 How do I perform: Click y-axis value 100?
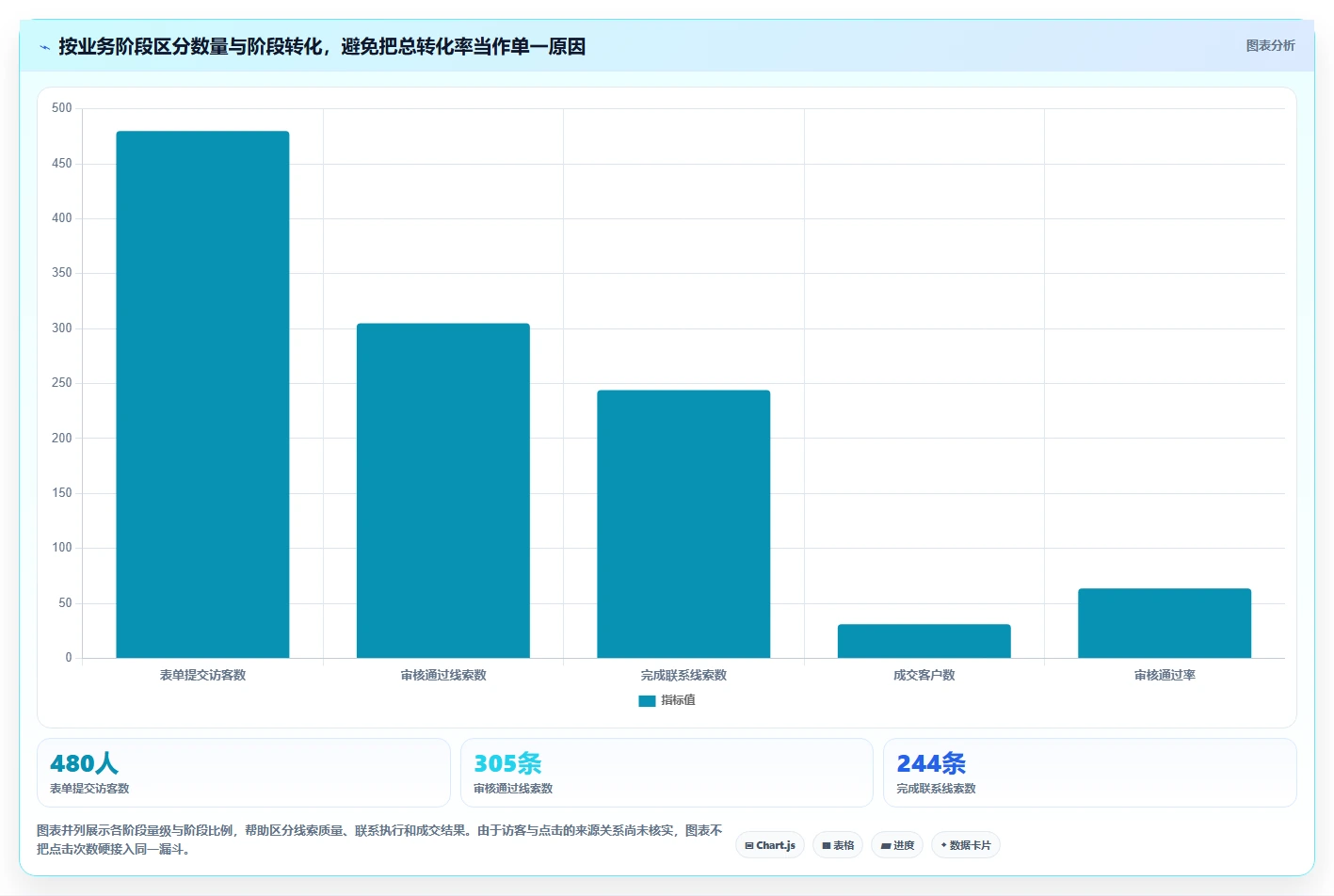[x=62, y=548]
